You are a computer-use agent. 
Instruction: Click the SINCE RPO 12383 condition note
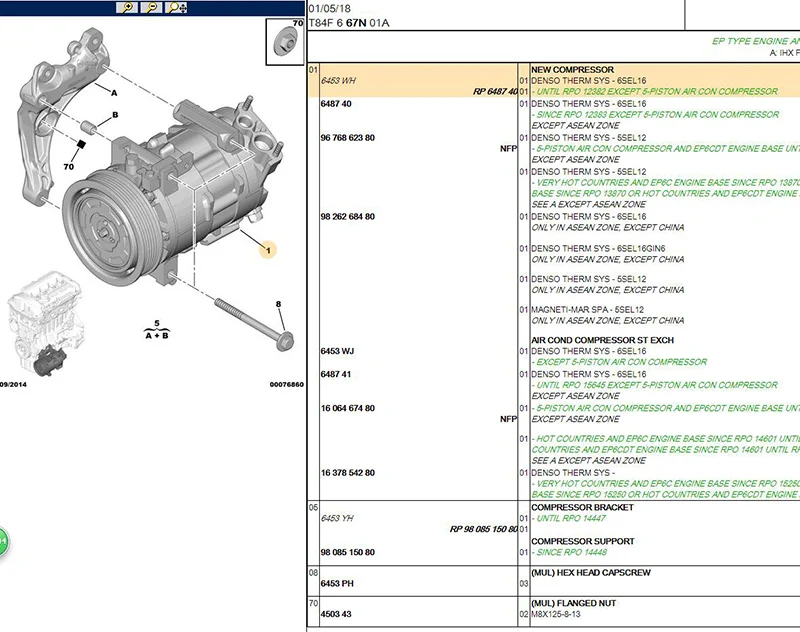[x=655, y=115]
